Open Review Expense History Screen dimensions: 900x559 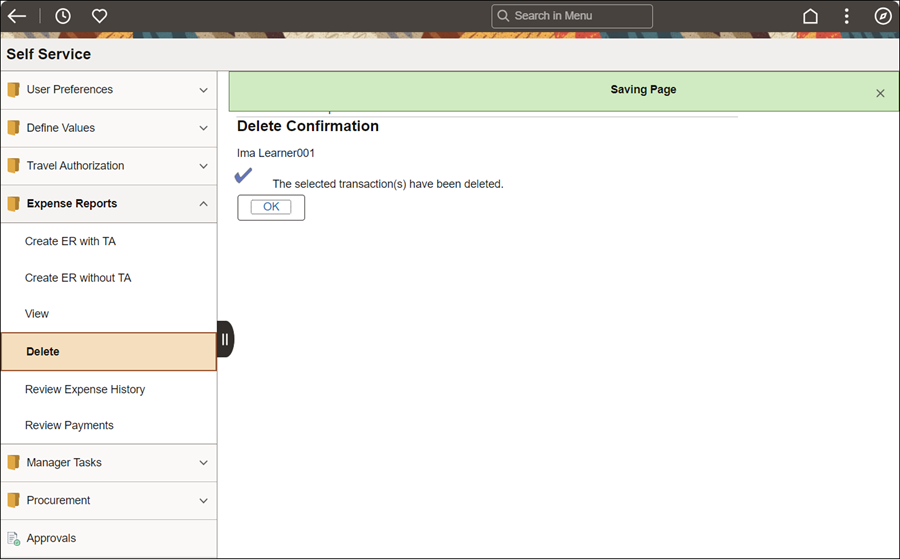click(108, 389)
